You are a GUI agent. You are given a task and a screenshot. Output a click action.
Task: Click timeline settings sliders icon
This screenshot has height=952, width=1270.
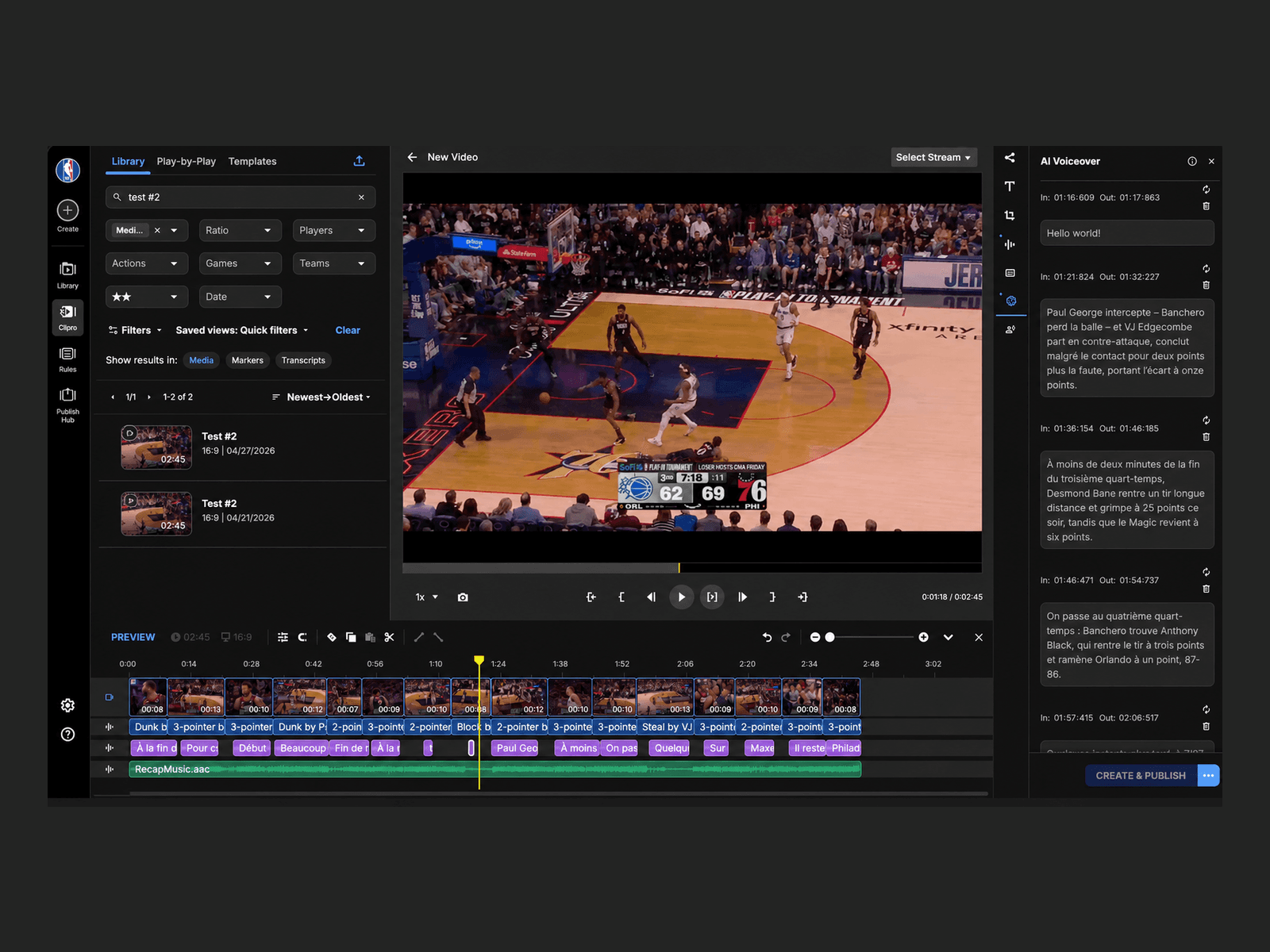pos(283,637)
